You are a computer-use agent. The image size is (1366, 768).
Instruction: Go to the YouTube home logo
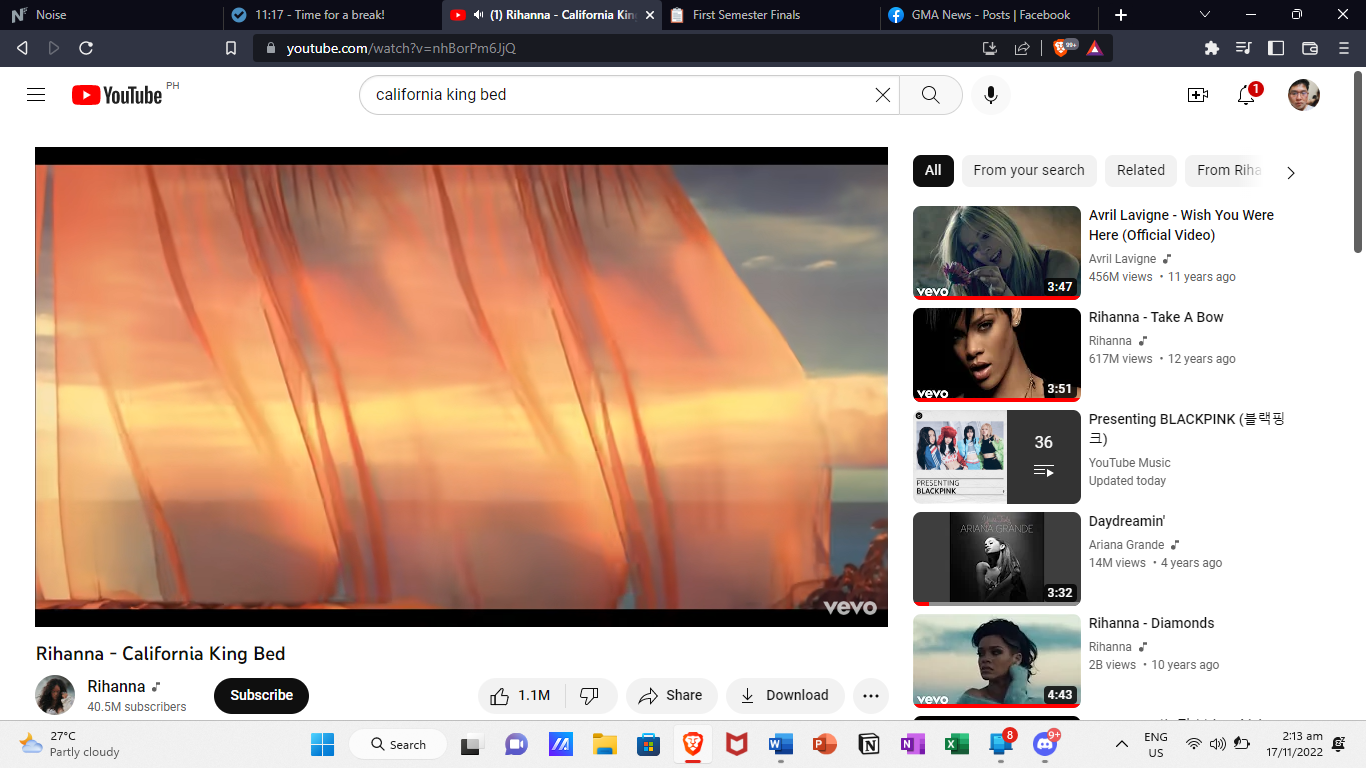coord(117,95)
